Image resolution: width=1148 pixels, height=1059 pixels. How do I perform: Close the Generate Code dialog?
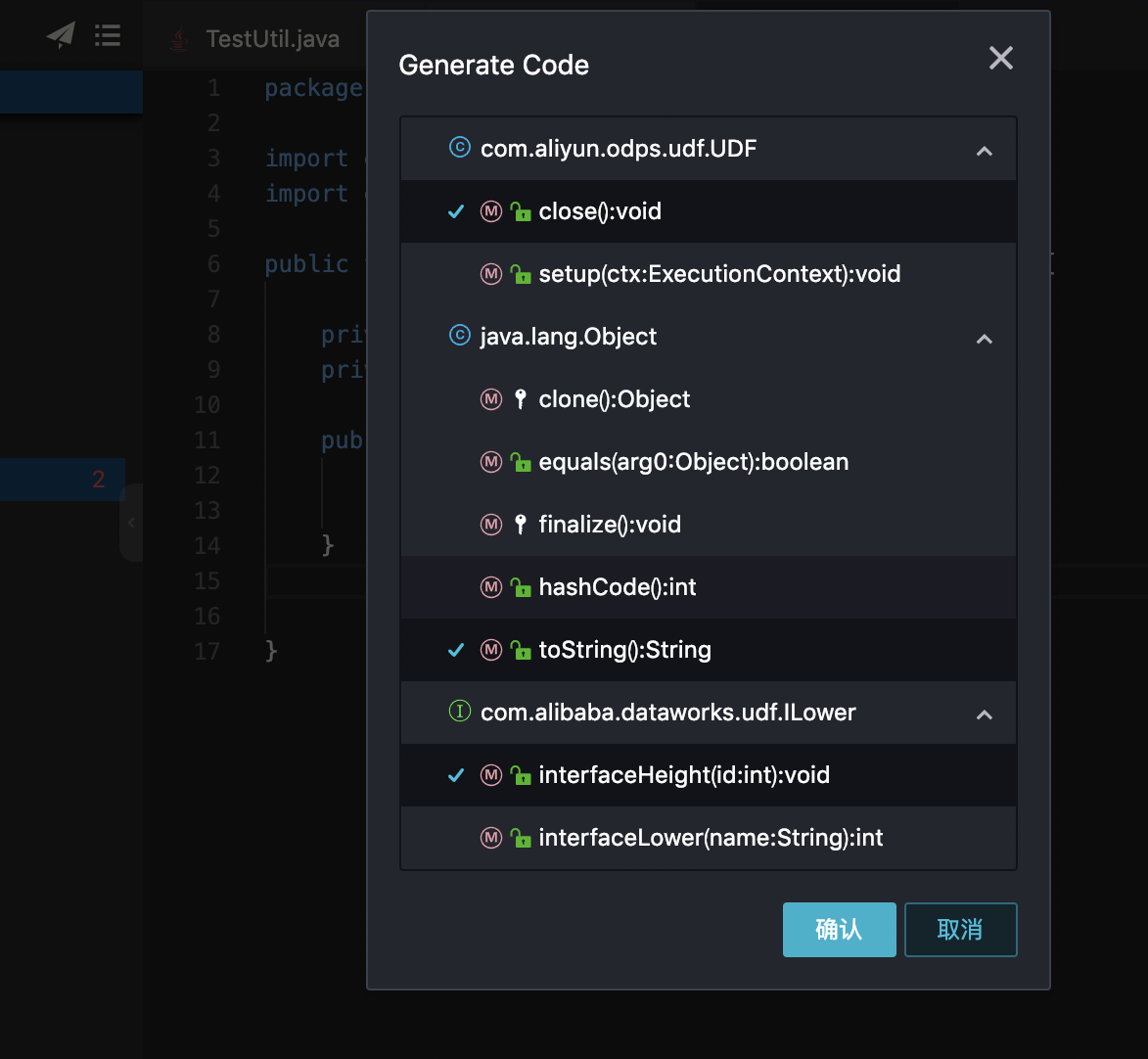tap(1000, 59)
